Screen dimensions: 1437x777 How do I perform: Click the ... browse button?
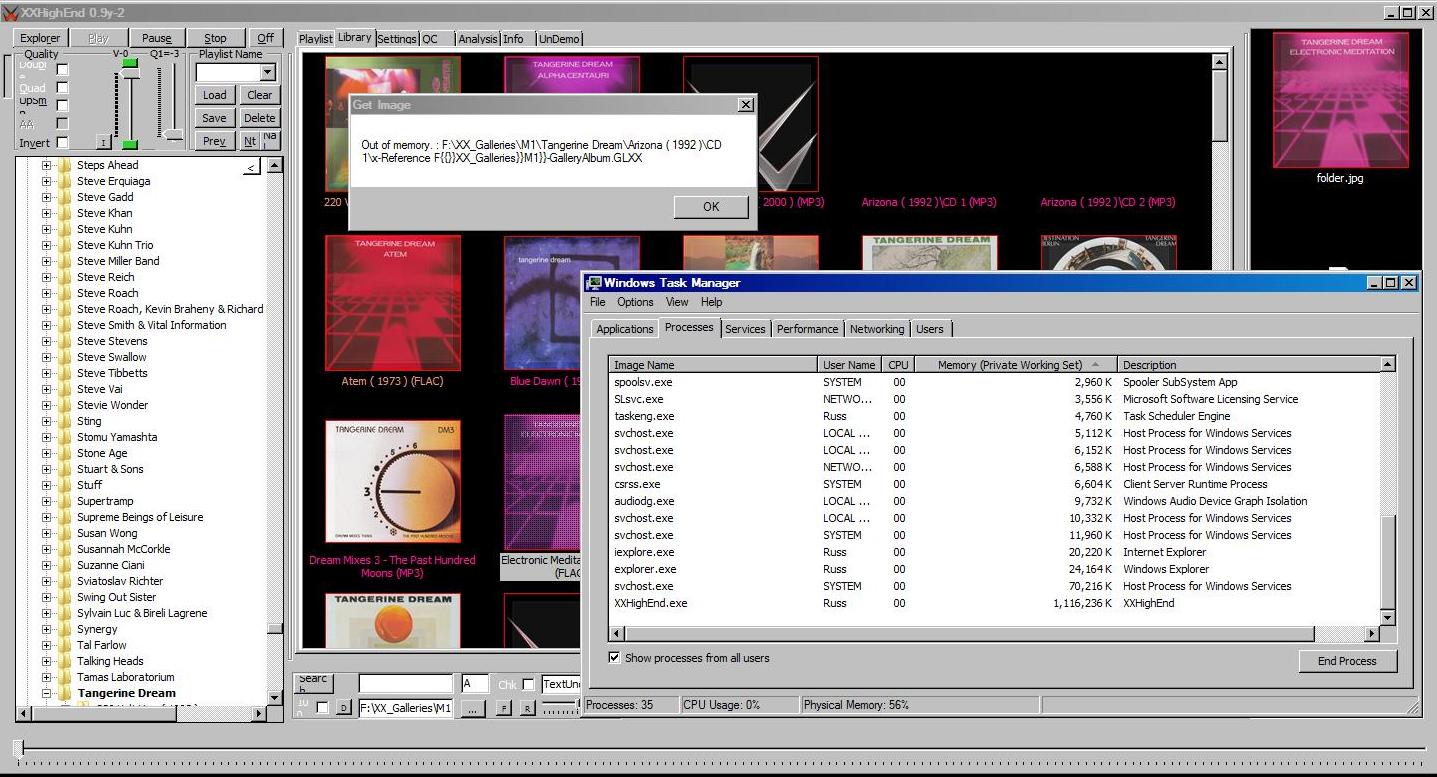pyautogui.click(x=474, y=708)
